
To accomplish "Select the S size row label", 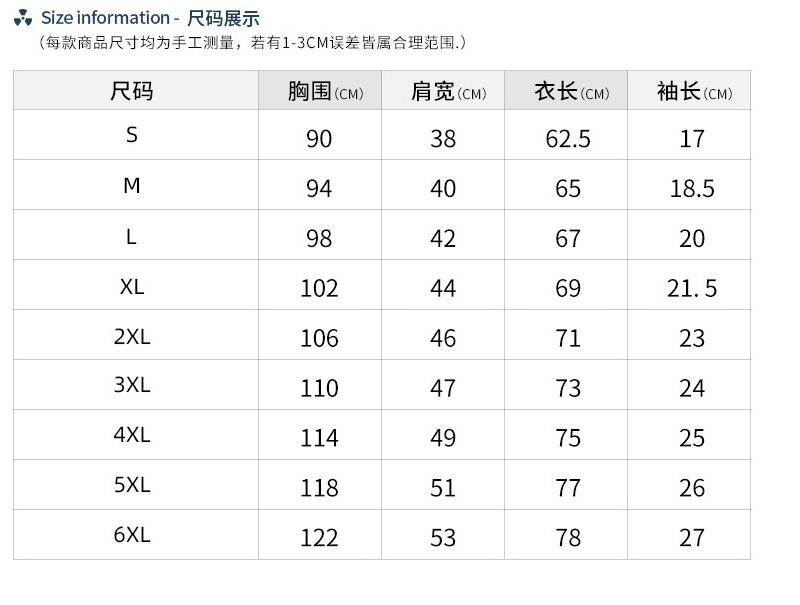I will click(x=132, y=135).
